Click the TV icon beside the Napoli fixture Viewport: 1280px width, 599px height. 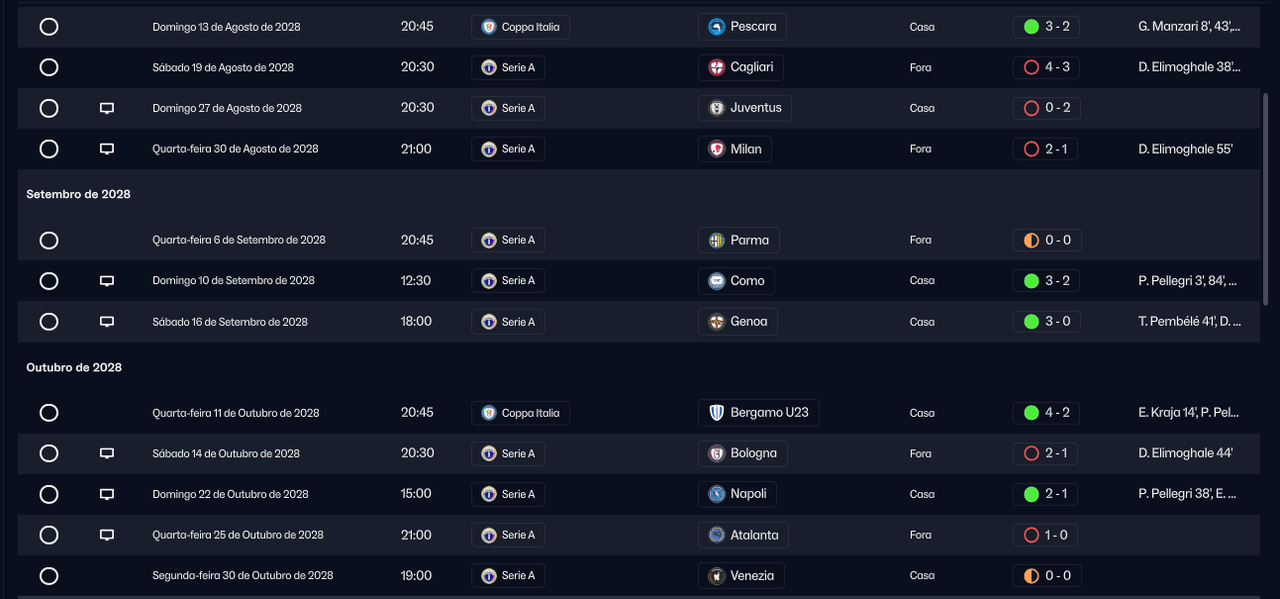(x=107, y=494)
